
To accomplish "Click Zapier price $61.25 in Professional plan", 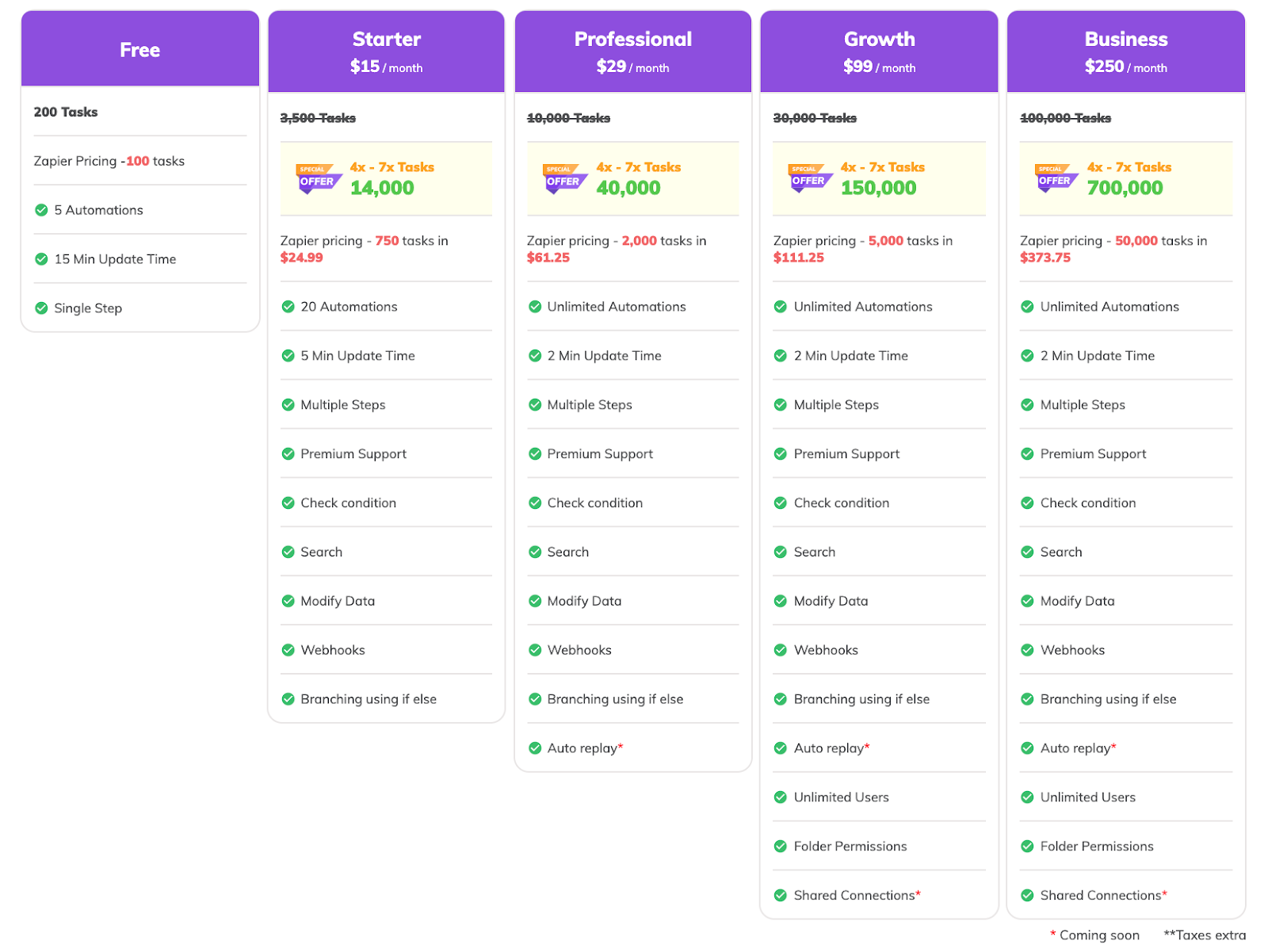I will (x=548, y=258).
